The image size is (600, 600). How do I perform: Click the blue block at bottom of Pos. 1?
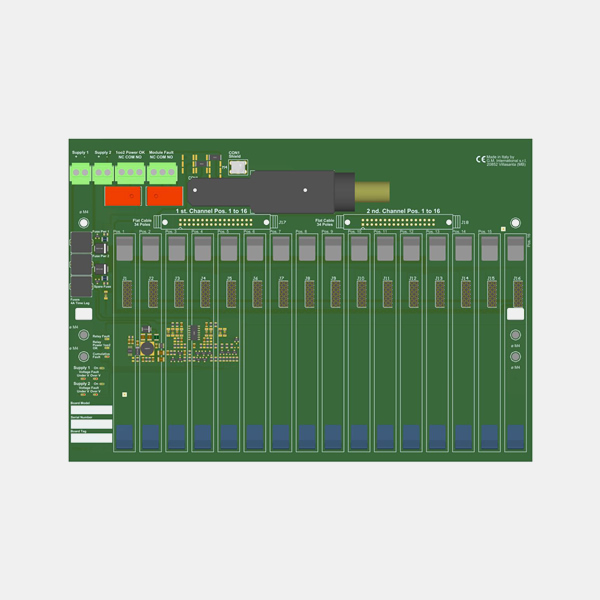pos(124,436)
